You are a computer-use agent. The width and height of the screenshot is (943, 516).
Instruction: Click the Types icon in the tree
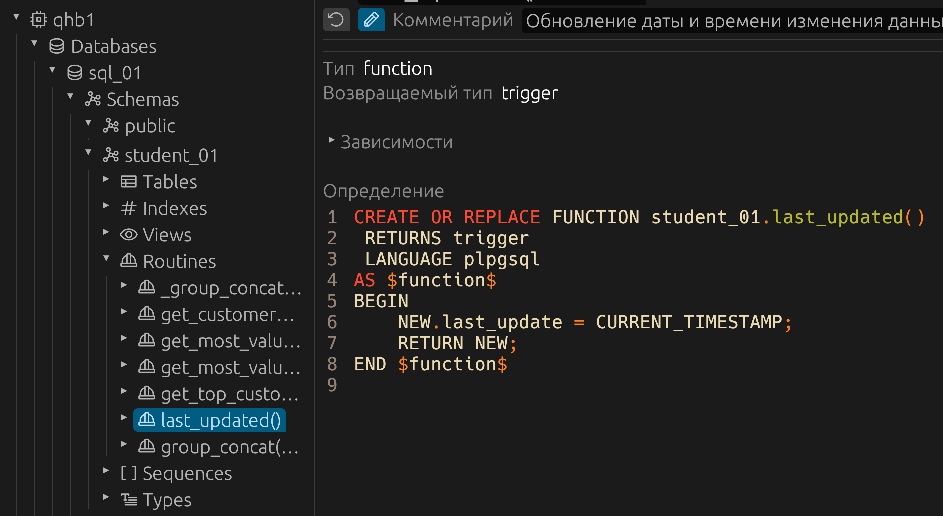[x=129, y=500]
